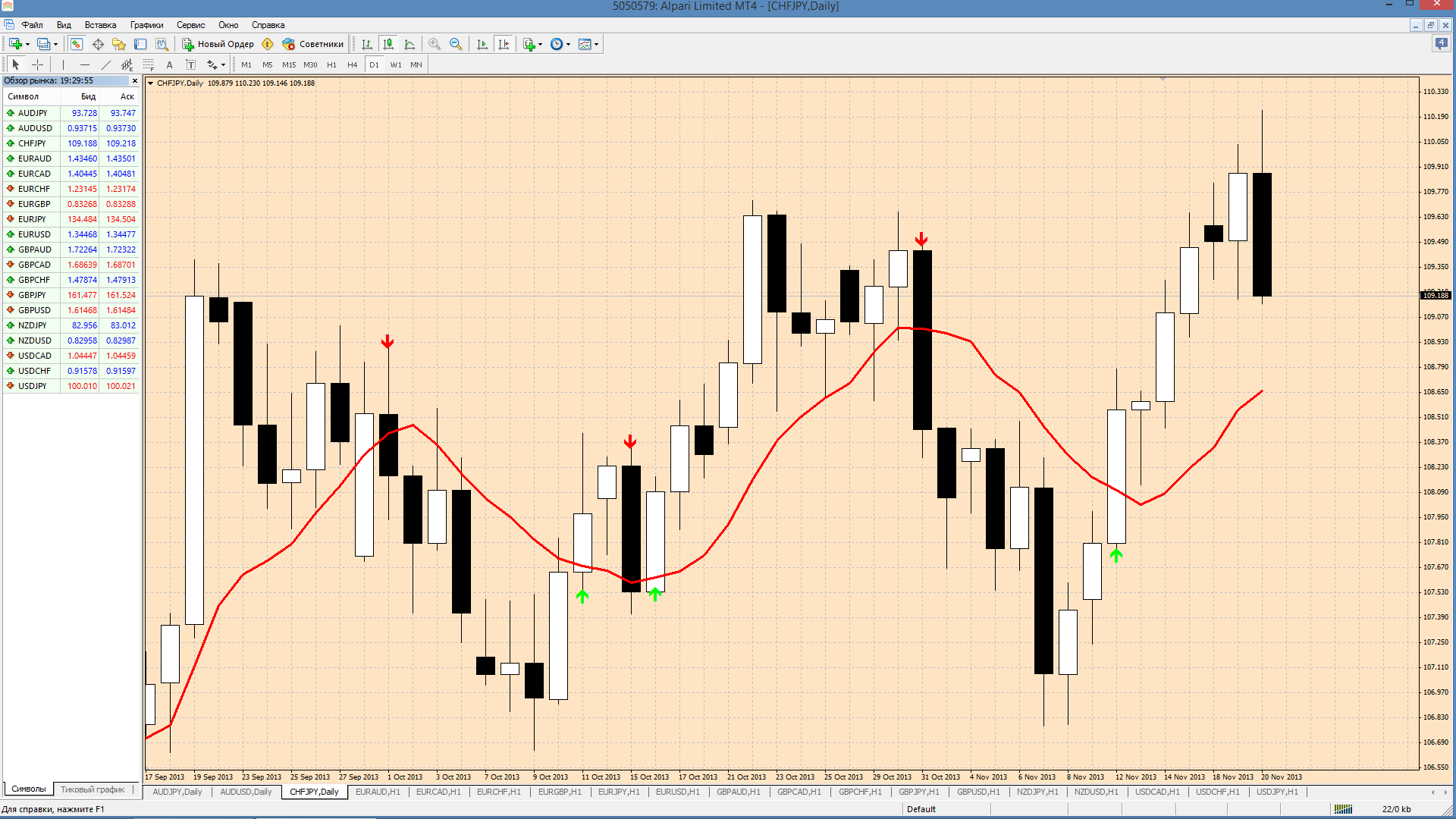Open the Файл menu

(32, 25)
